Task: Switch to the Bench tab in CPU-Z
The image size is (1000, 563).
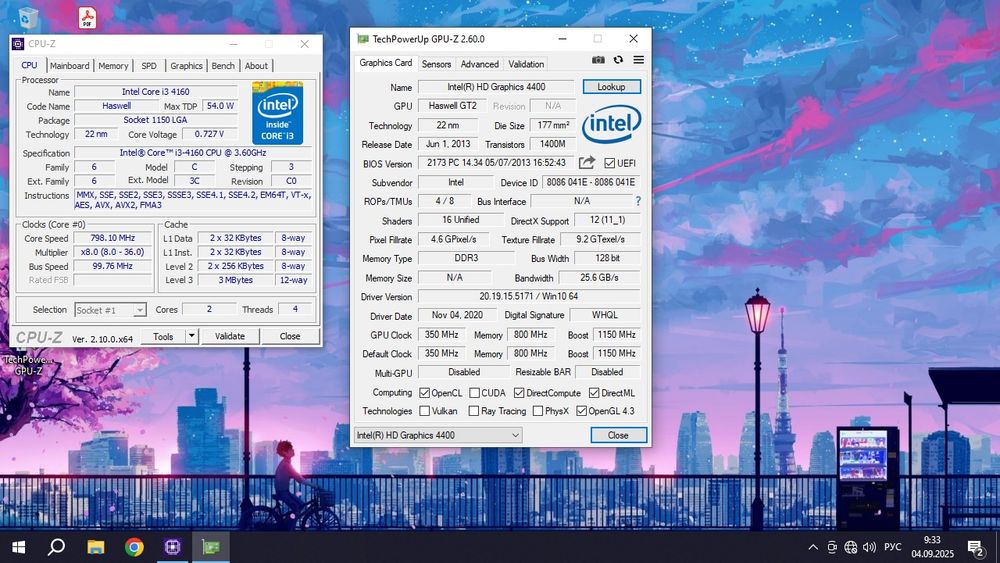Action: (223, 66)
